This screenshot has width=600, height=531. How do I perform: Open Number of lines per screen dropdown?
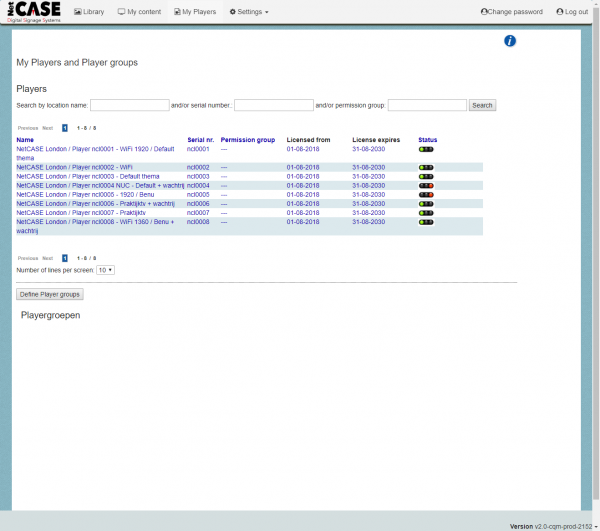click(x=105, y=270)
